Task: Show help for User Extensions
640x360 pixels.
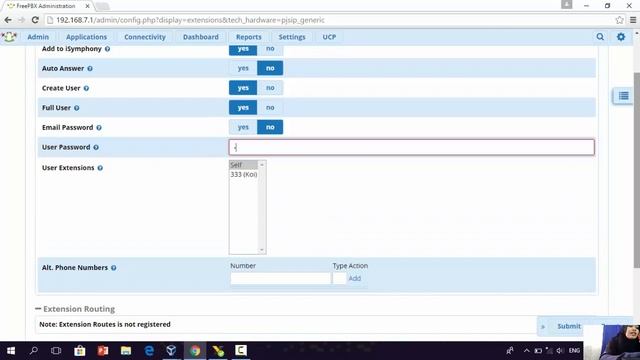Action: pos(100,168)
